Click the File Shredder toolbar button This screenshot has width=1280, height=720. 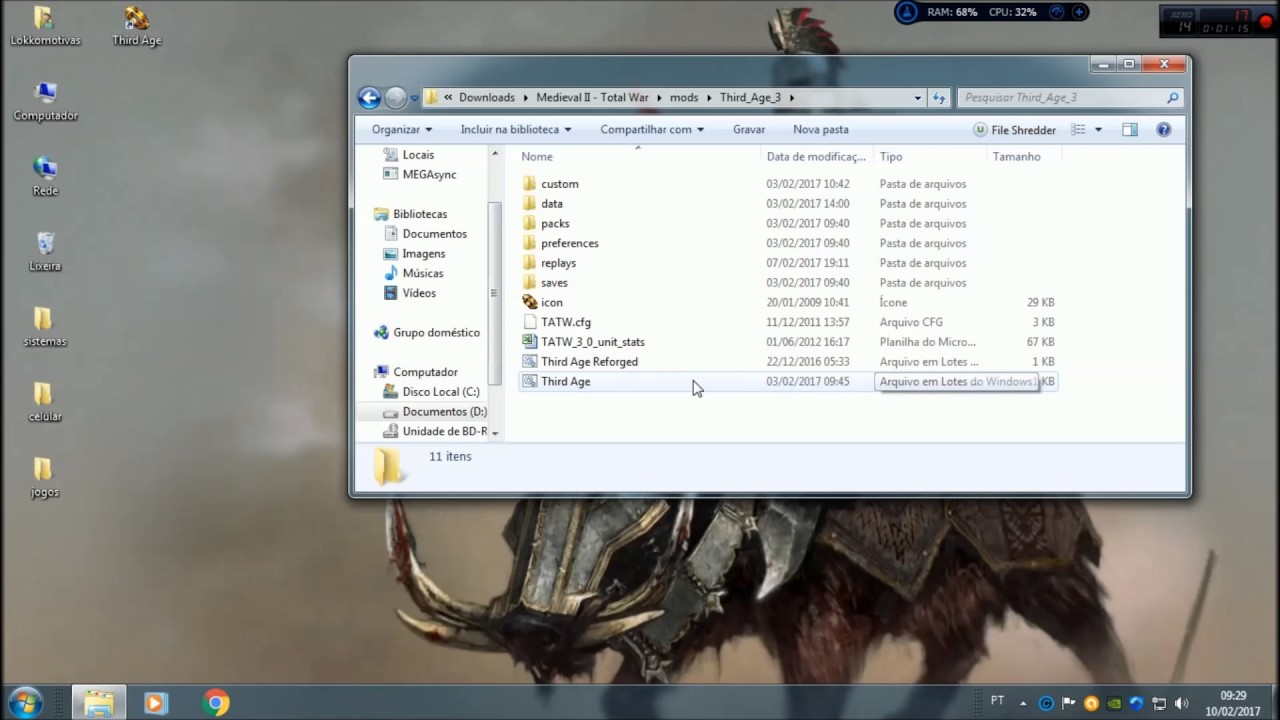click(1014, 130)
